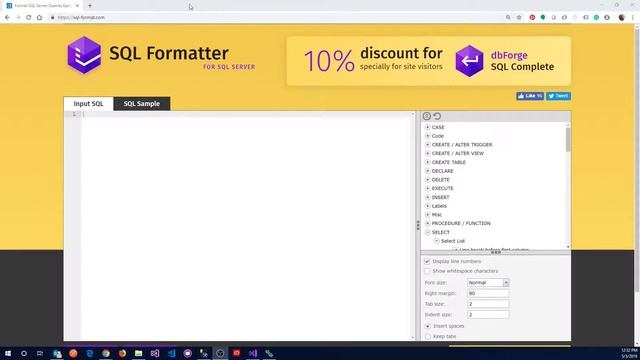The image size is (640, 360).
Task: Click the Right margin input field
Action: tap(488, 293)
